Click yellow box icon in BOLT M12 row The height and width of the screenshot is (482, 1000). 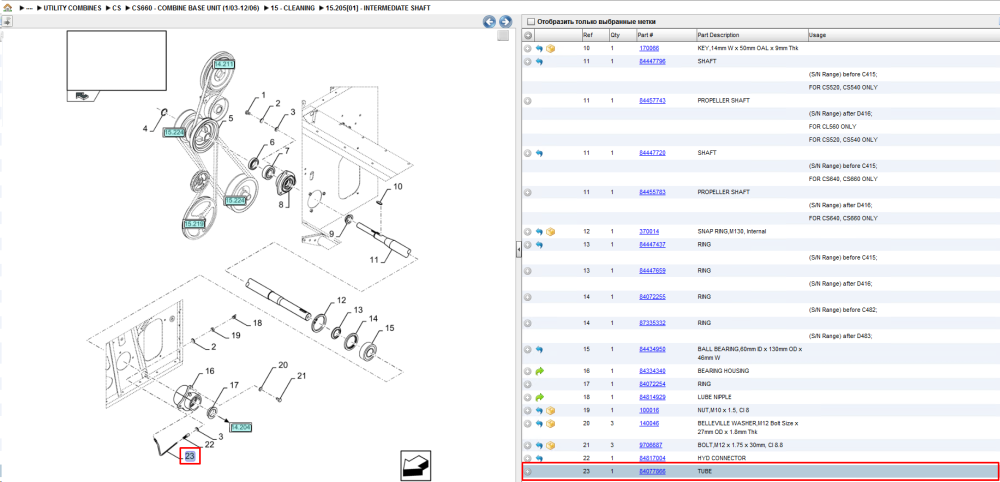click(550, 445)
